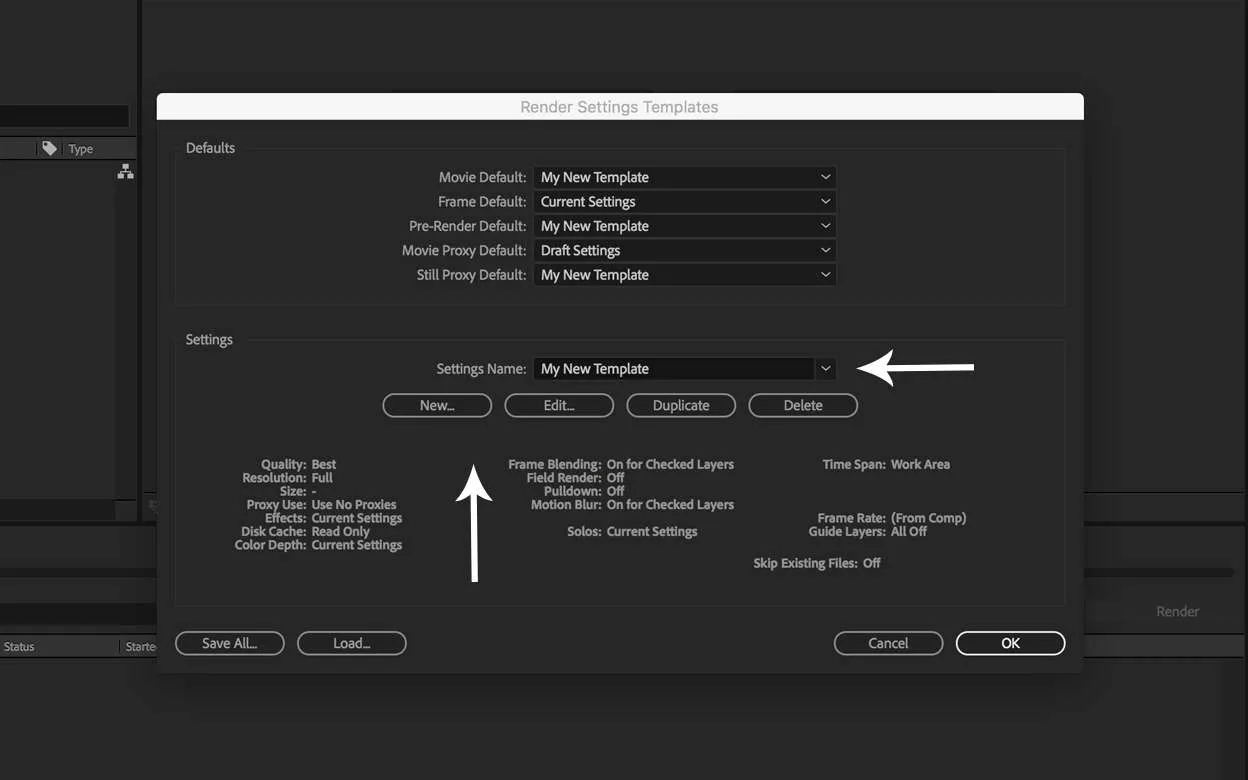1248x780 pixels.
Task: Sort by the Type column header
Action: 81,149
